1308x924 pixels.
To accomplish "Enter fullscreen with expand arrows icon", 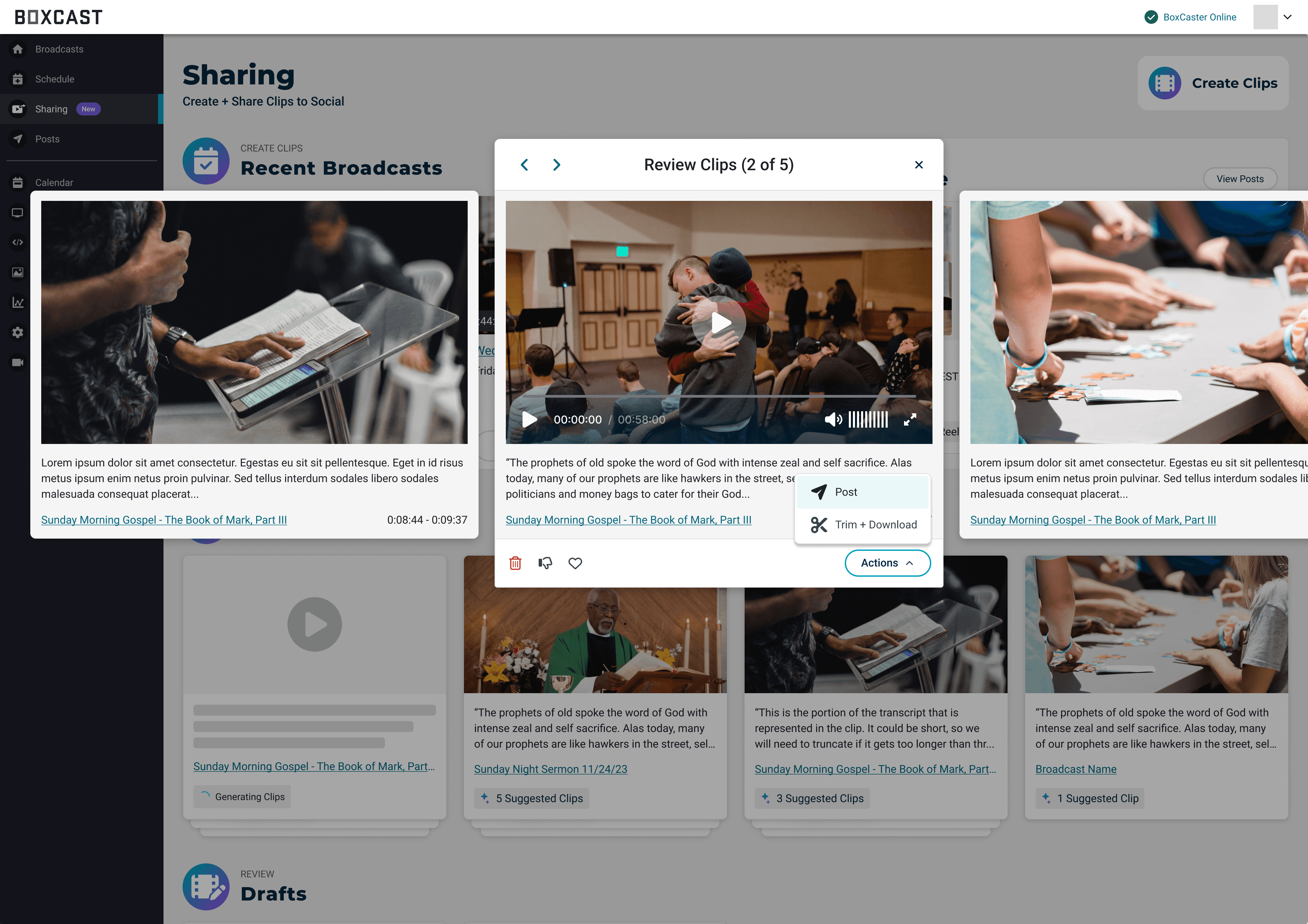I will coord(910,419).
